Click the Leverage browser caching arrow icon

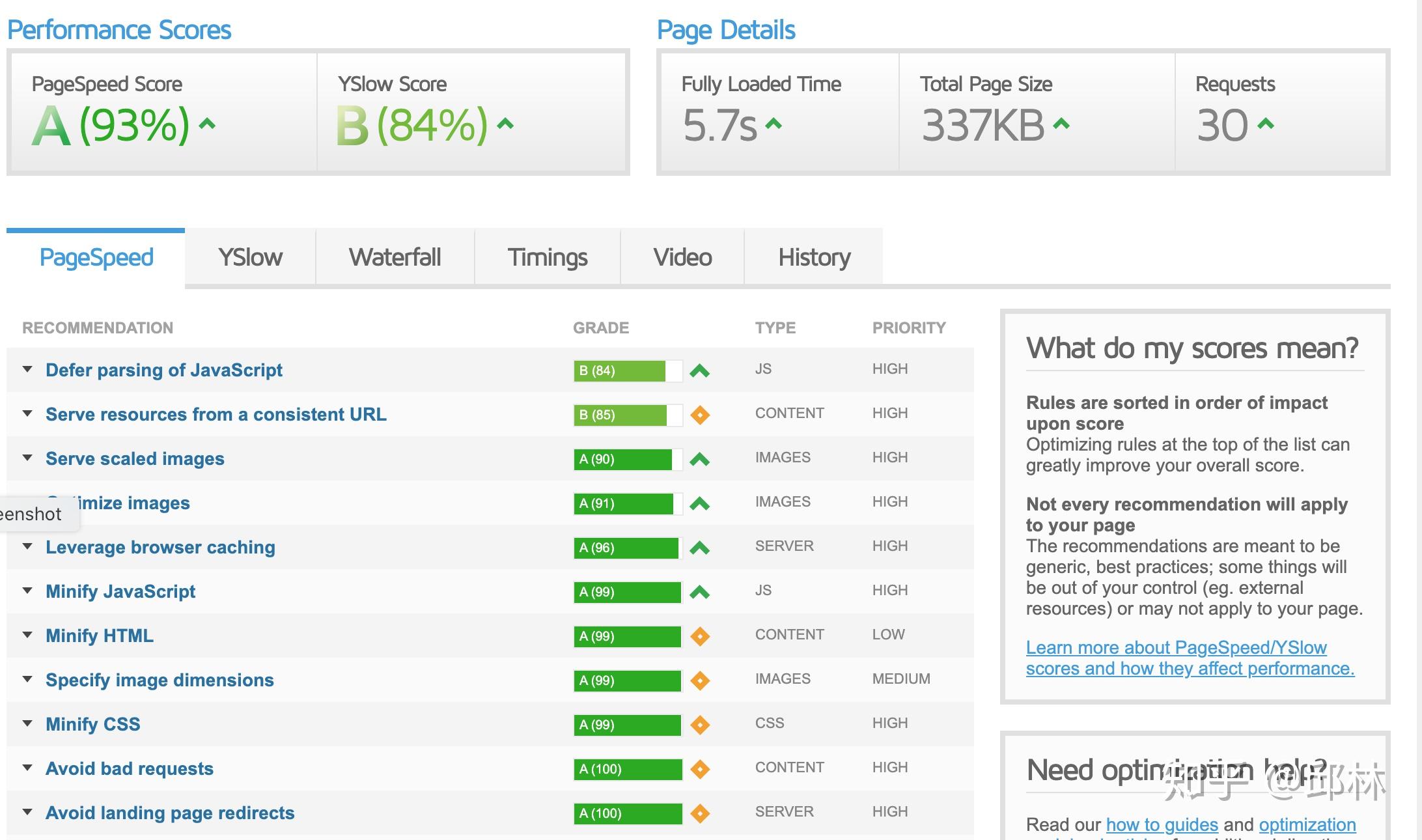pyautogui.click(x=700, y=547)
